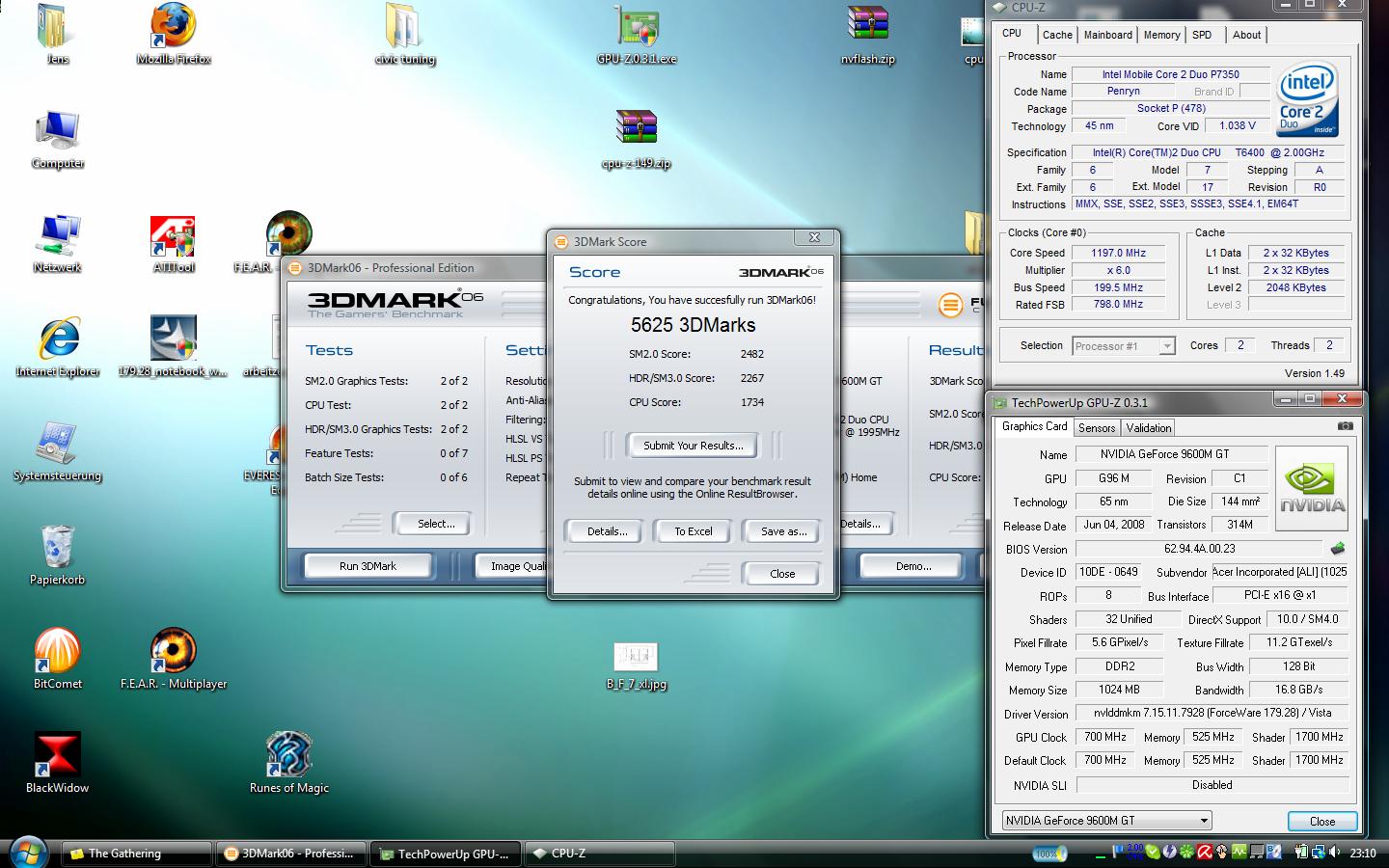Image resolution: width=1389 pixels, height=868 pixels.
Task: Switch to the Mainboard tab in CPU-Z
Action: click(x=1107, y=35)
